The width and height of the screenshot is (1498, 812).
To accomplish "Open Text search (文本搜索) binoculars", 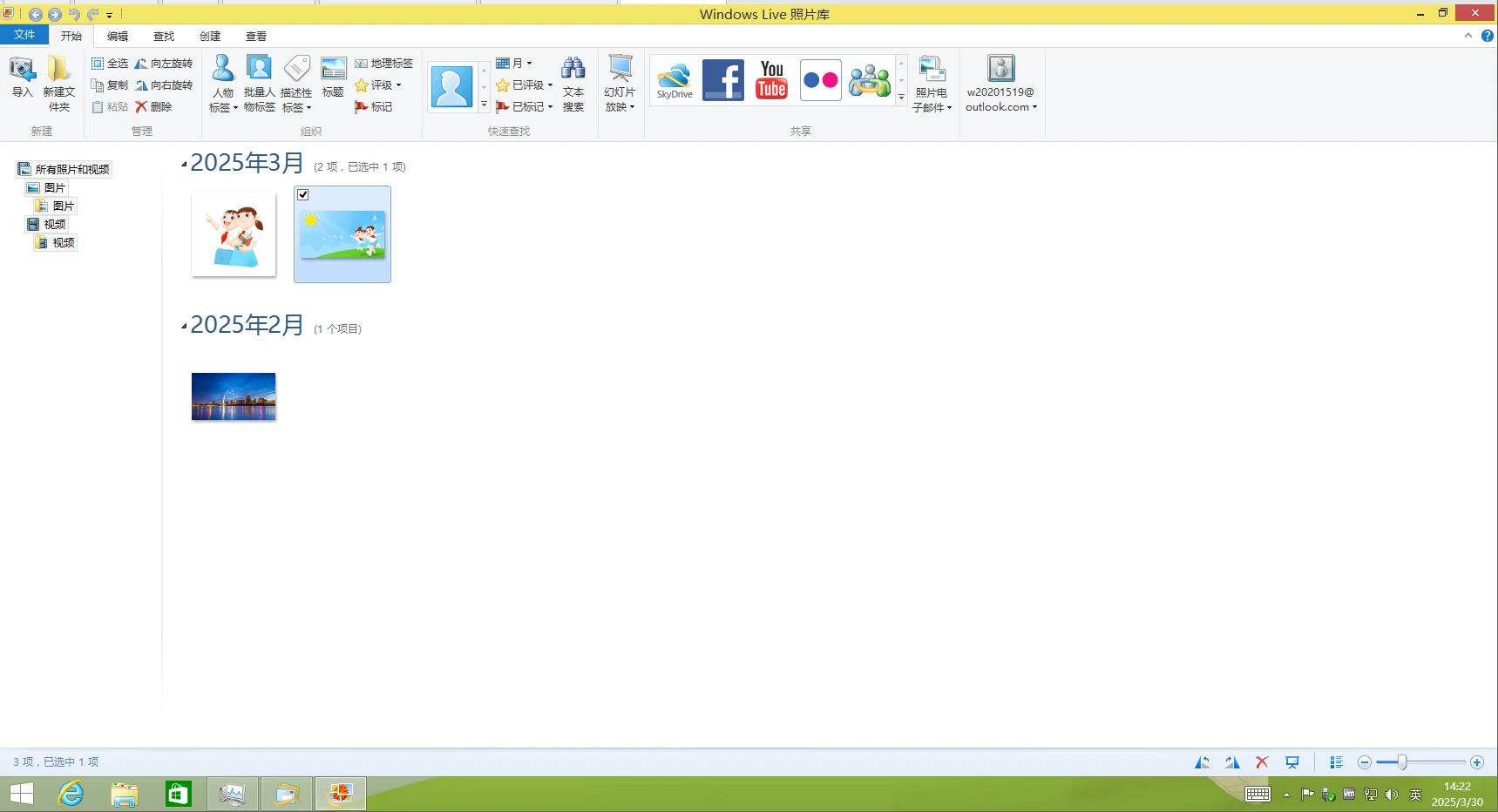I will [573, 84].
